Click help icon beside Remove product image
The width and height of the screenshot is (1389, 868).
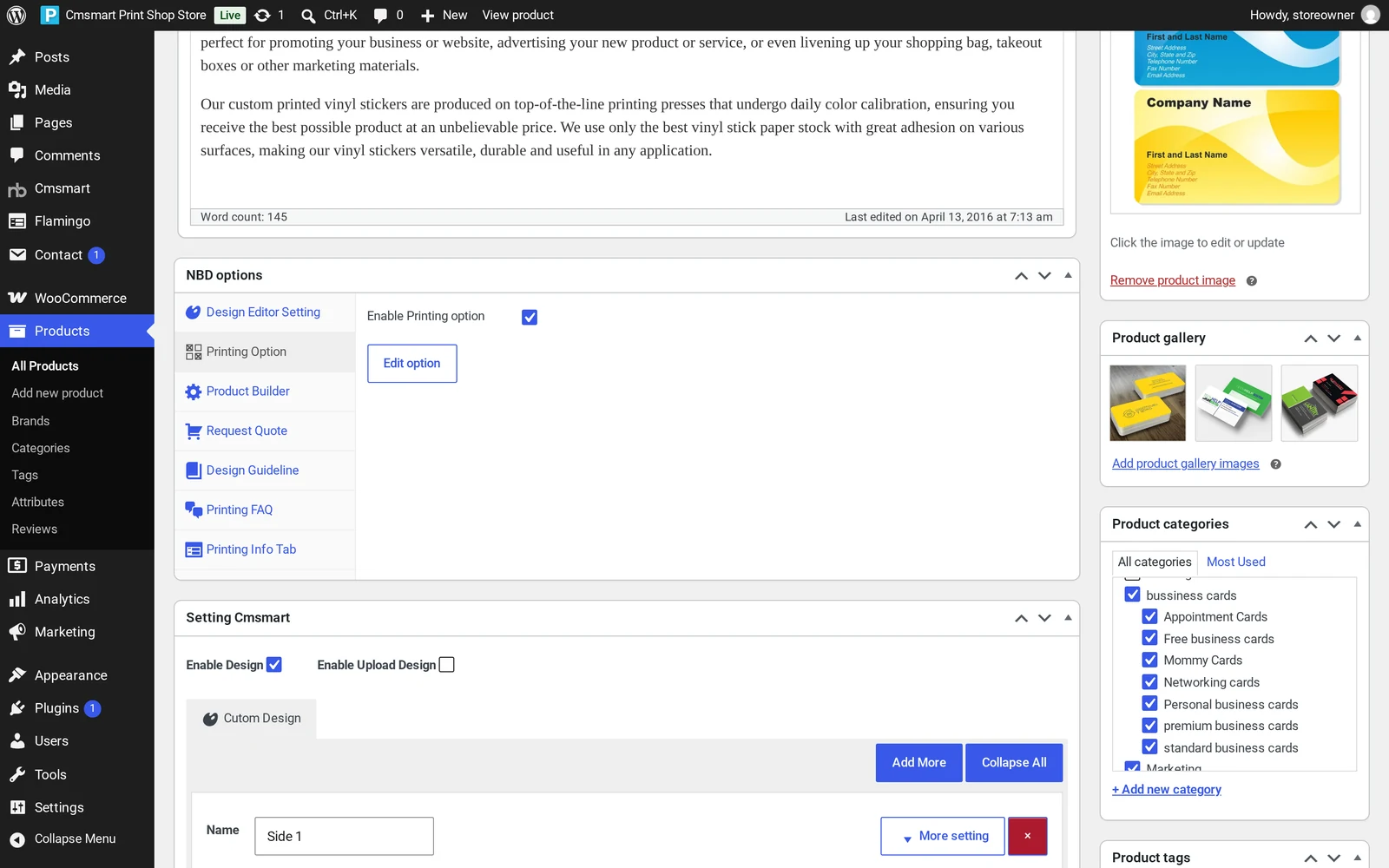[1251, 281]
